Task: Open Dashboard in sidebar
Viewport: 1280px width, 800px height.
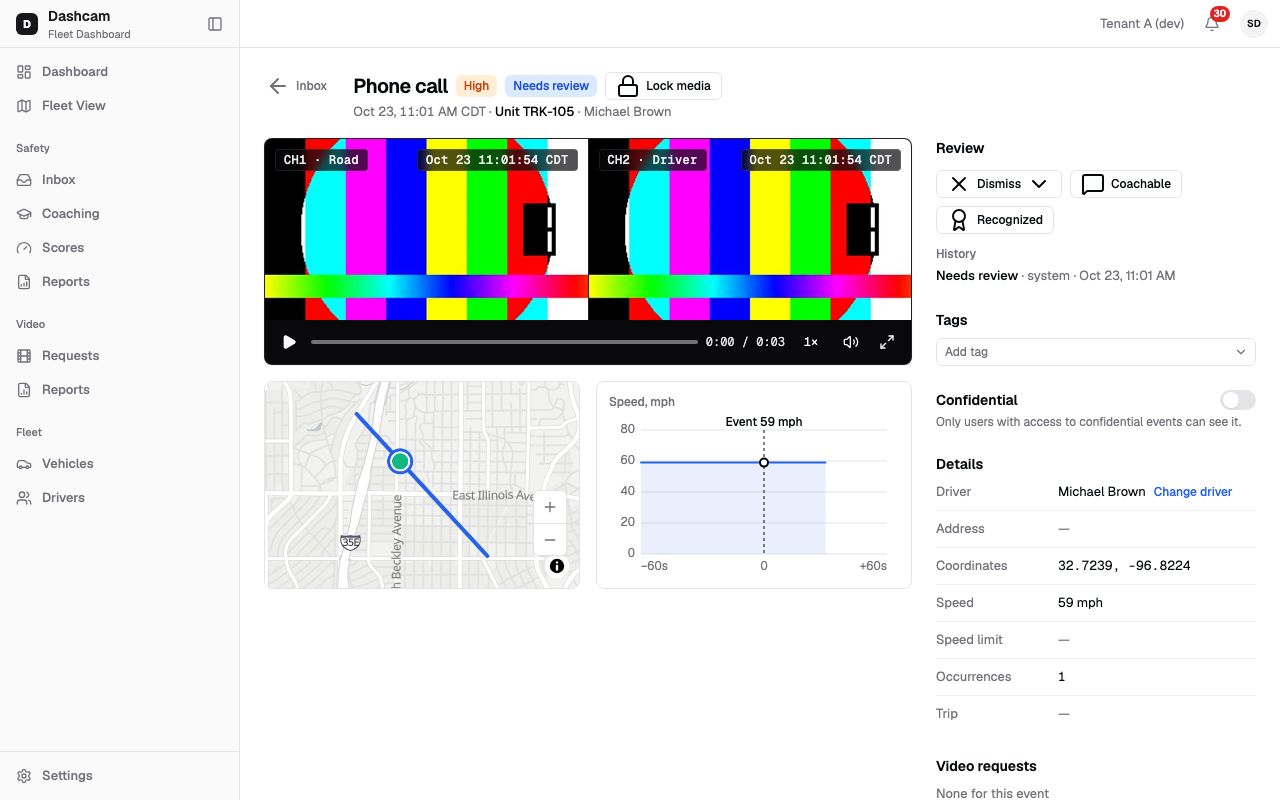Action: (x=120, y=72)
